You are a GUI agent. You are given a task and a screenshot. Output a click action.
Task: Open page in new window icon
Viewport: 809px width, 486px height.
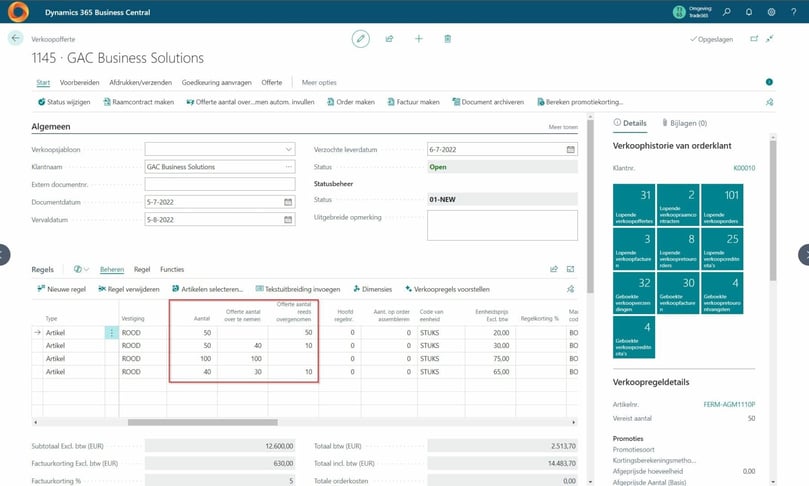[x=754, y=39]
